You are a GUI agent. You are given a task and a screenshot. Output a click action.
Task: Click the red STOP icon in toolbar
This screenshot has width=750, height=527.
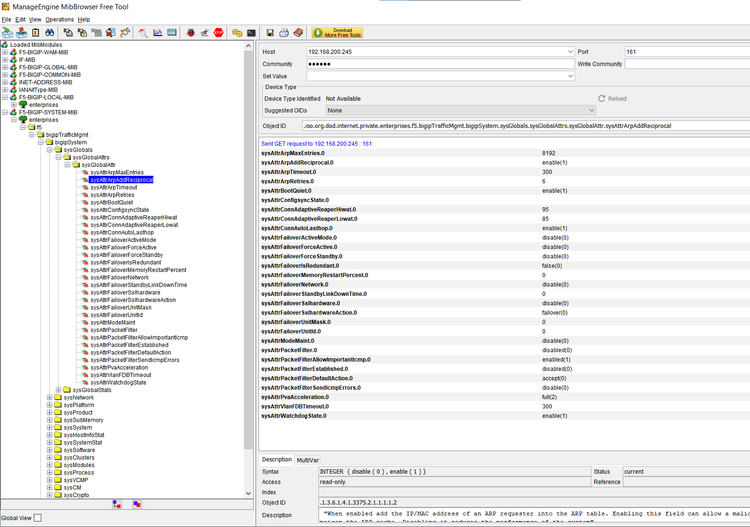point(218,32)
